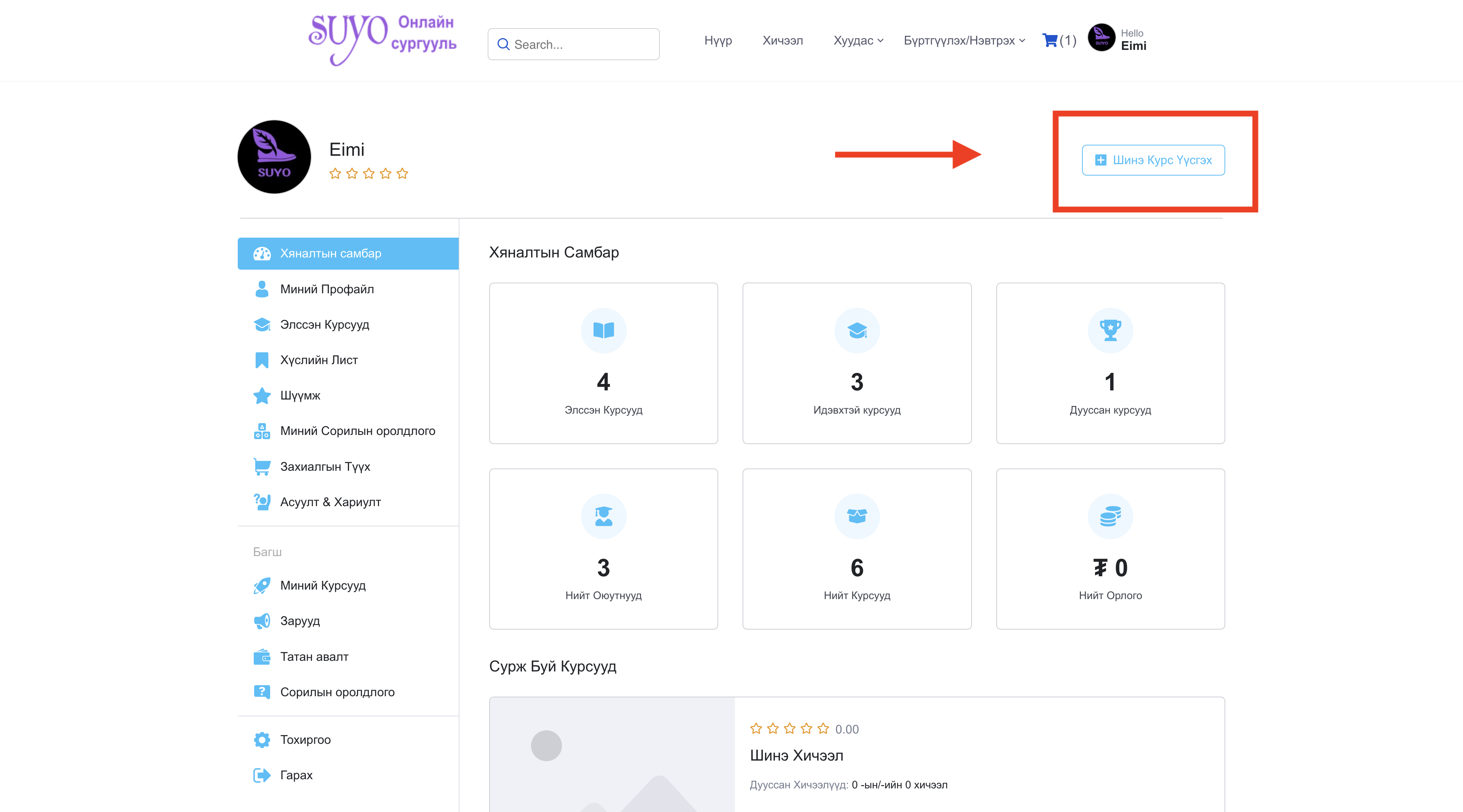The width and height of the screenshot is (1463, 812).
Task: Click the Тохиргоо gear icon
Action: [262, 740]
